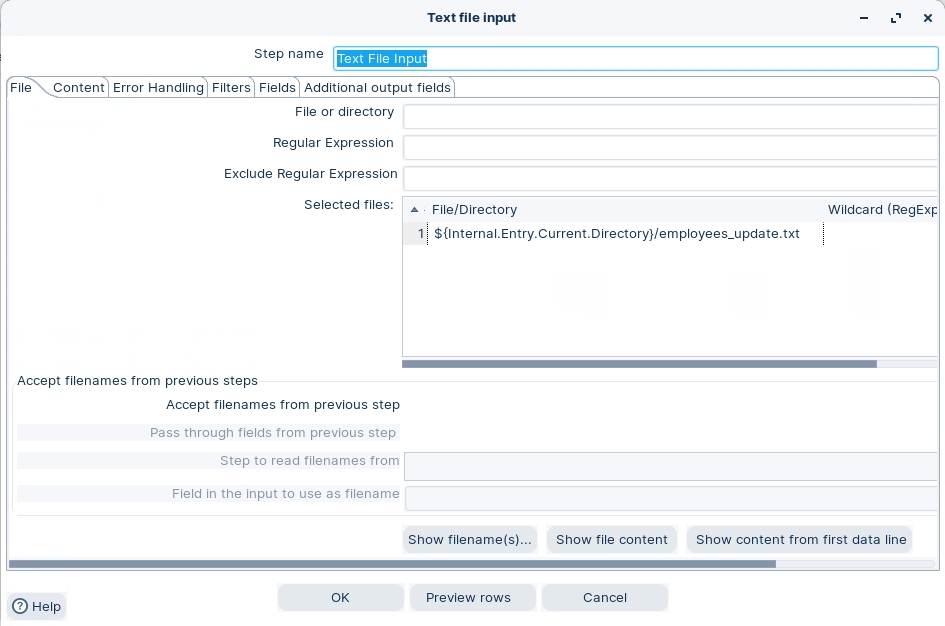Close the Text file input dialog
The height and width of the screenshot is (626, 945).
pos(927,18)
